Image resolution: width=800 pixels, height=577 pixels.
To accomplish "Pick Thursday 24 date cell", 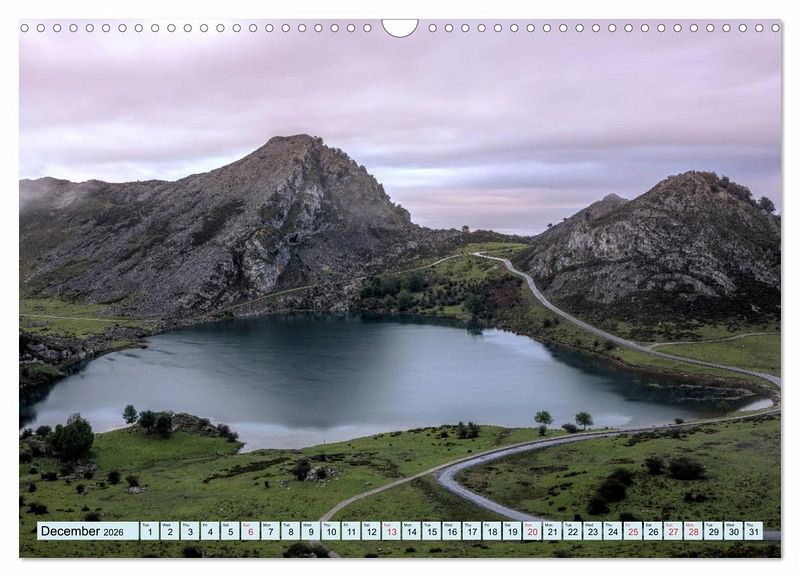I will pos(613,531).
